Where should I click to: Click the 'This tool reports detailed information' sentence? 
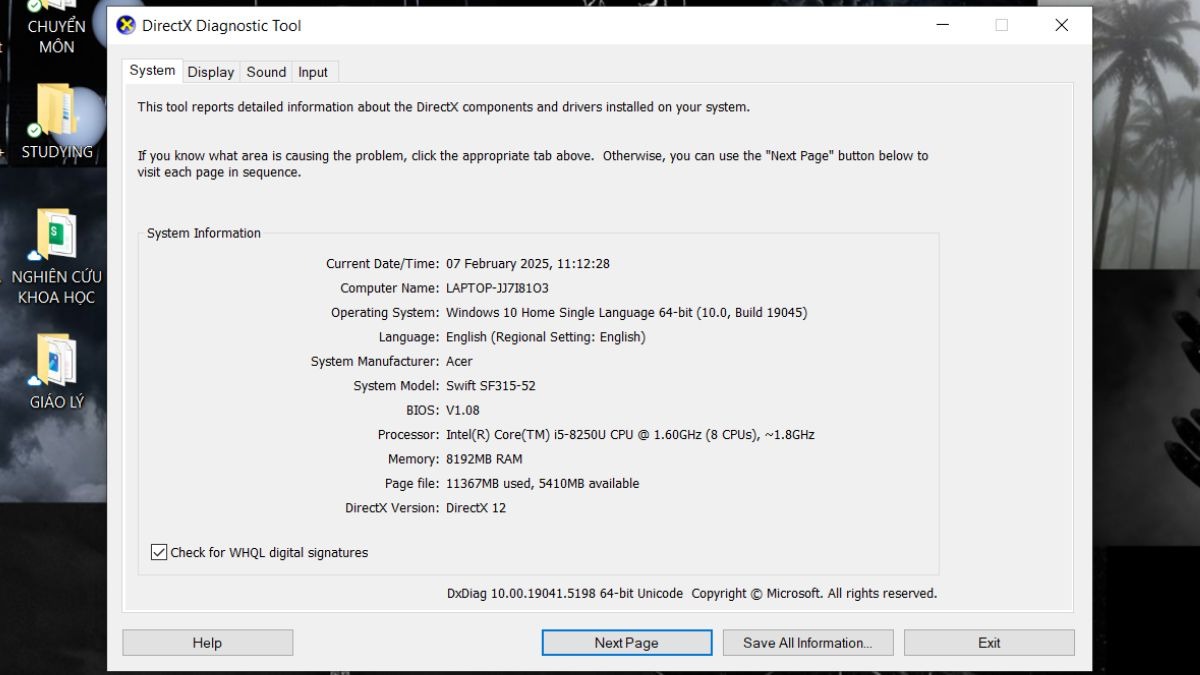pyautogui.click(x=444, y=107)
